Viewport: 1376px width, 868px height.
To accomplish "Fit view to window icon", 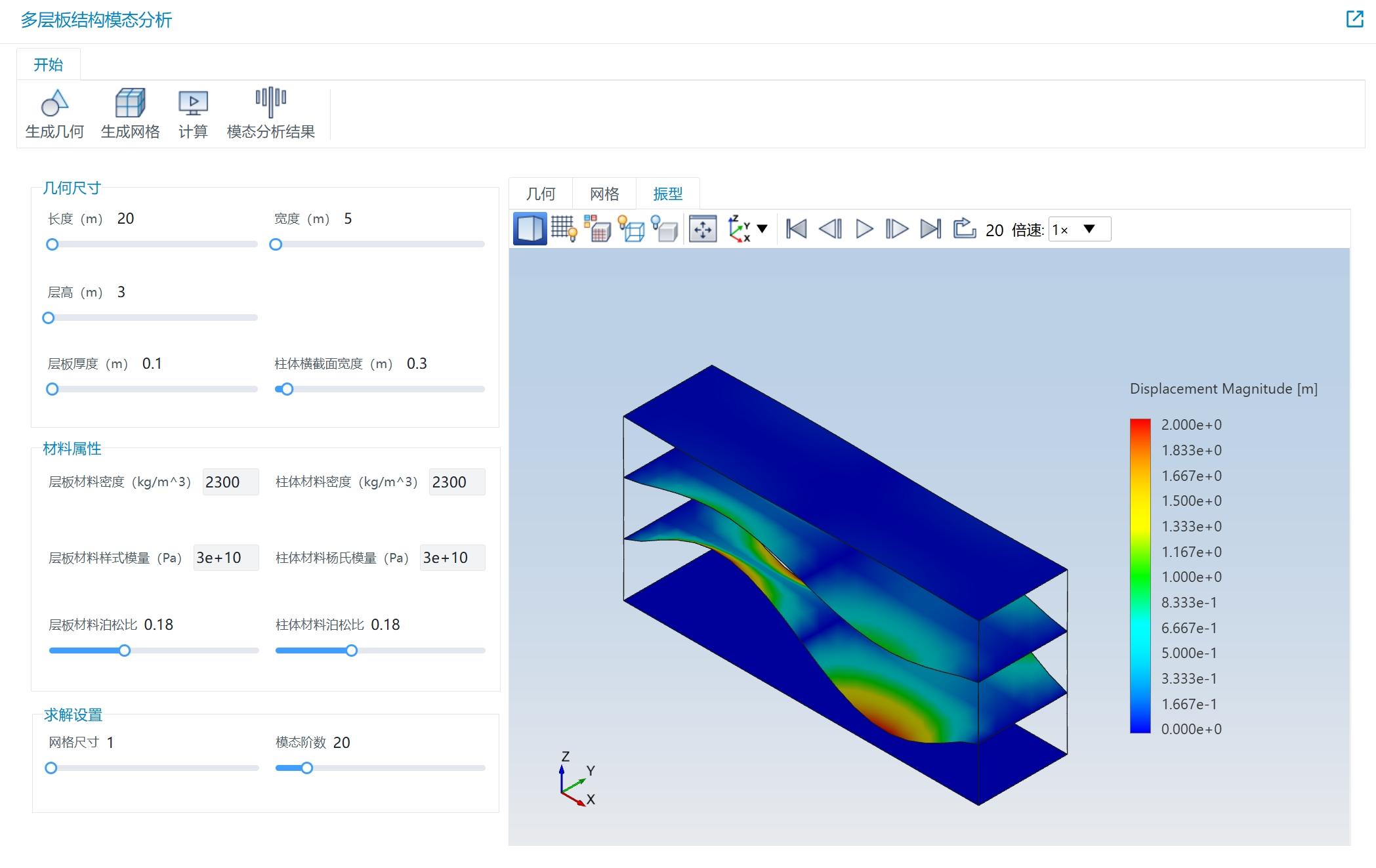I will click(x=702, y=229).
